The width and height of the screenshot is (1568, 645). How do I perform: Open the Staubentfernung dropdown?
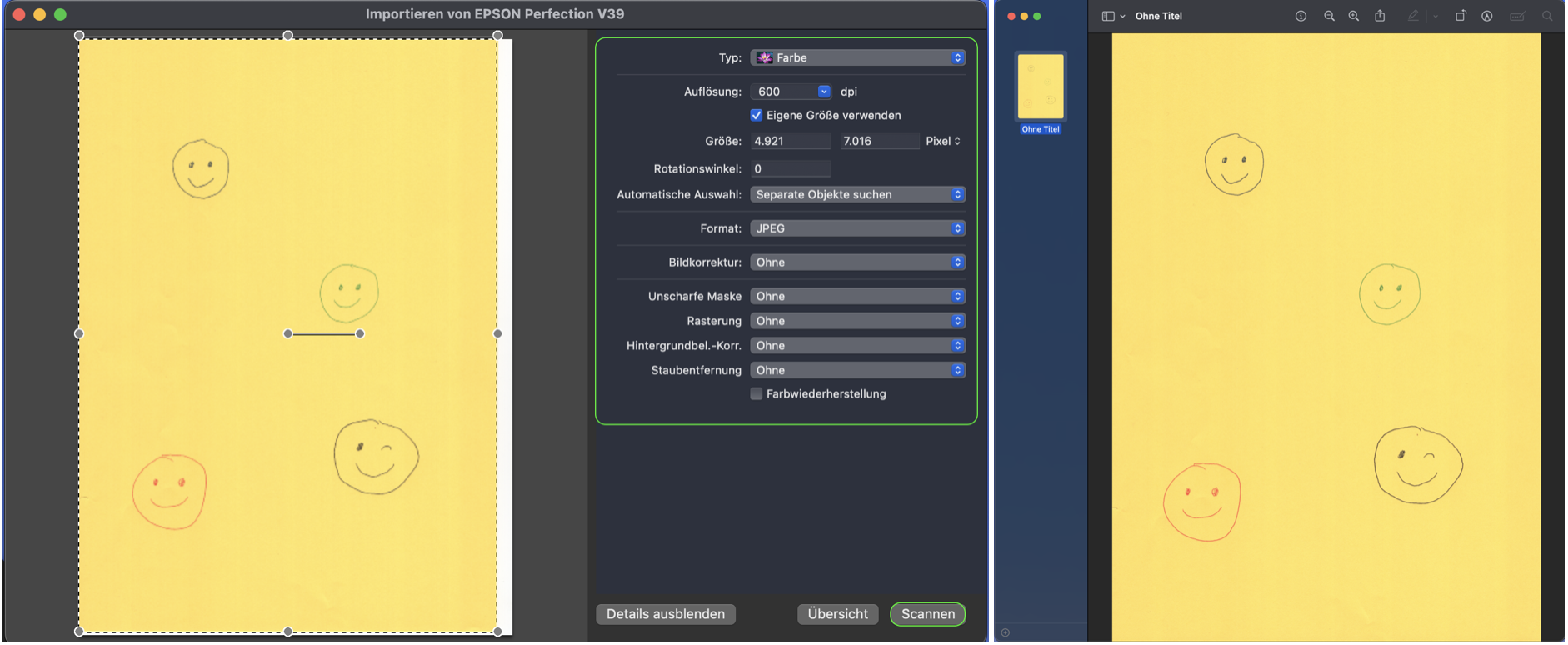pos(857,370)
